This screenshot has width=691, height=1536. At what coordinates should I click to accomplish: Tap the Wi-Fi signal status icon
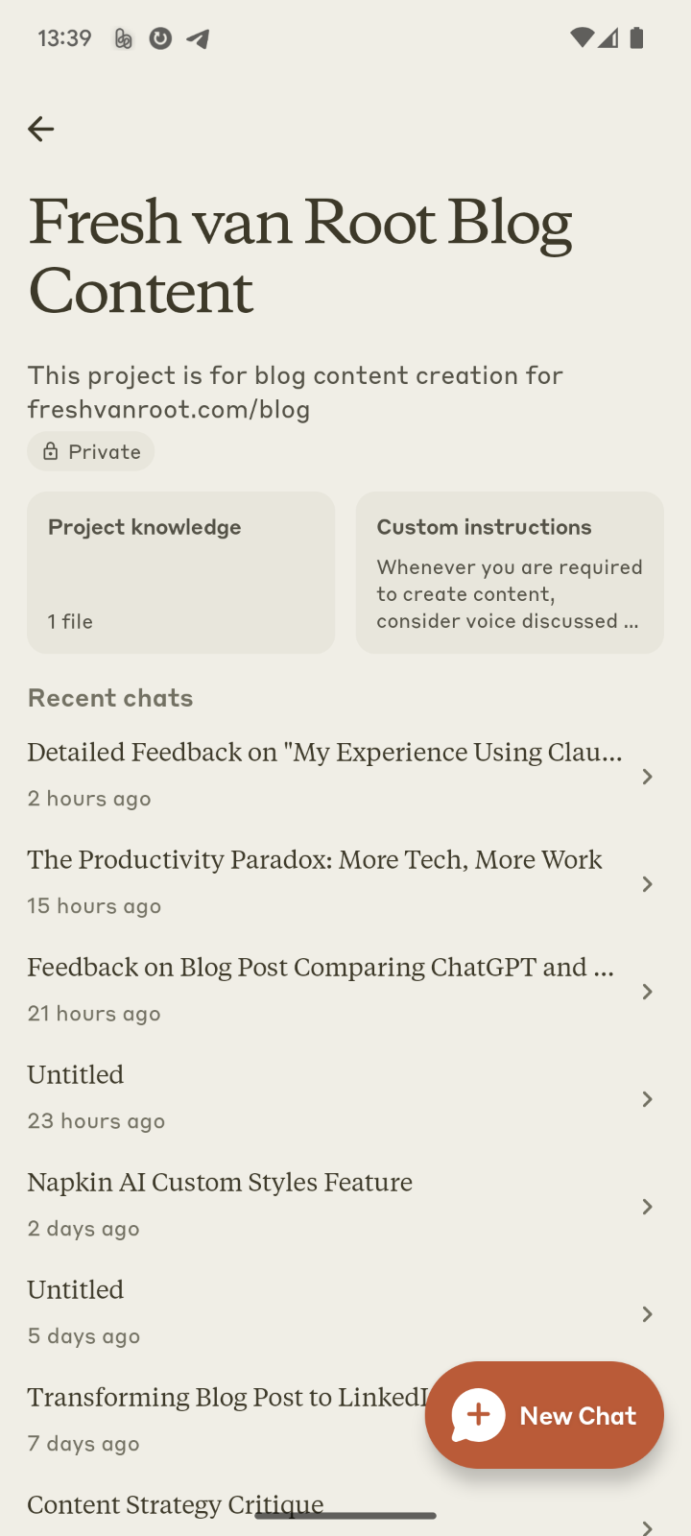click(582, 39)
